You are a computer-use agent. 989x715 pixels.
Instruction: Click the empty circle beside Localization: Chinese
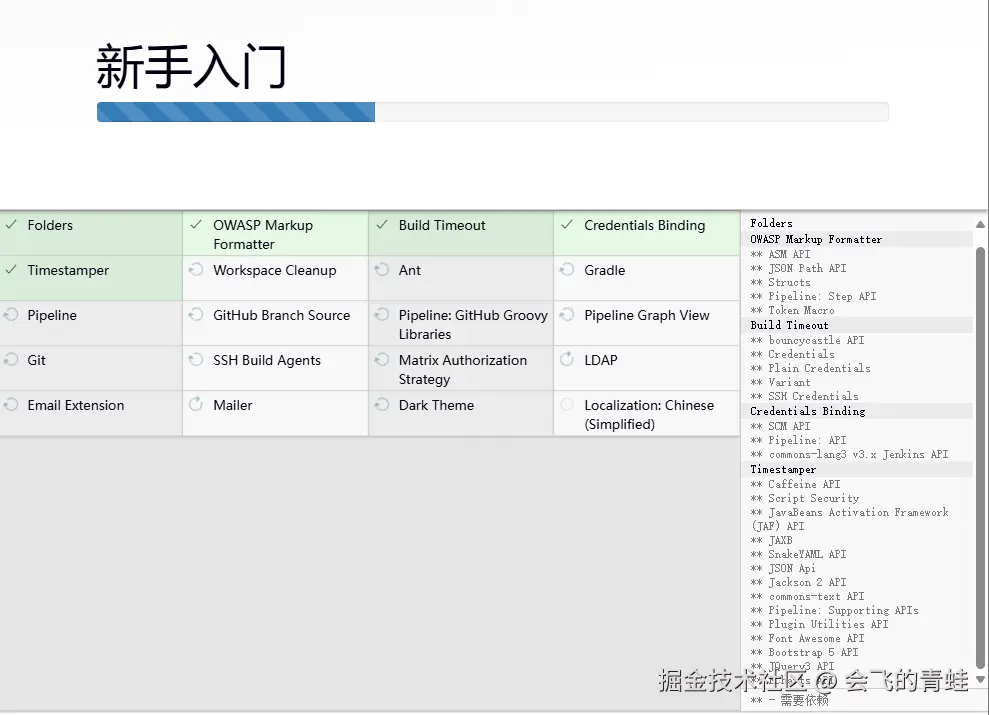567,405
